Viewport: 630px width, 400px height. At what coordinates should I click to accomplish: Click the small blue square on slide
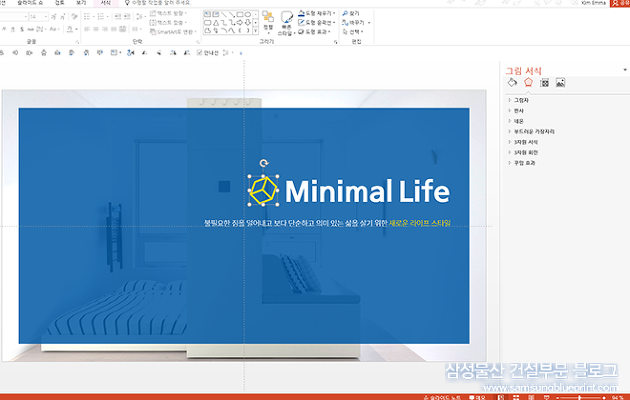(224, 186)
